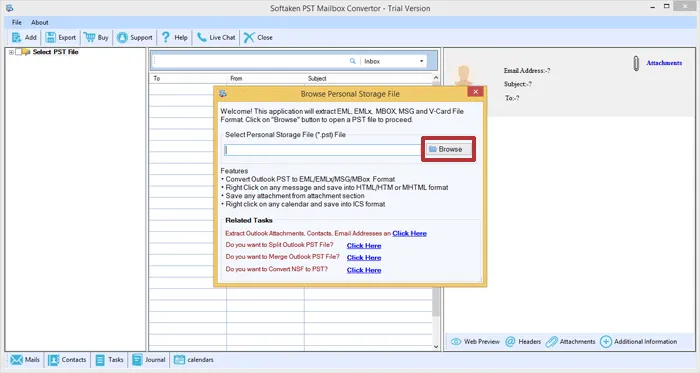Image resolution: width=700 pixels, height=373 pixels.
Task: Open the About menu
Action: tap(40, 22)
